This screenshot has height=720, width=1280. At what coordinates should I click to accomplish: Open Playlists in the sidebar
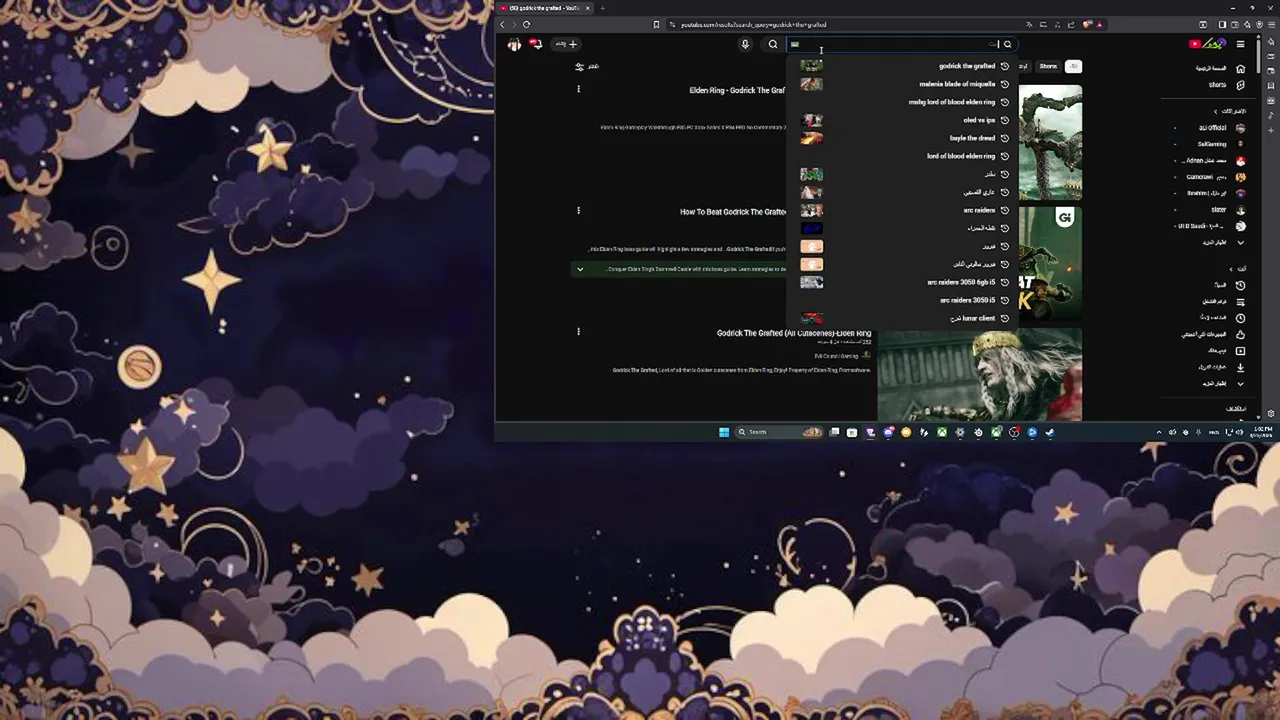pyautogui.click(x=1221, y=301)
